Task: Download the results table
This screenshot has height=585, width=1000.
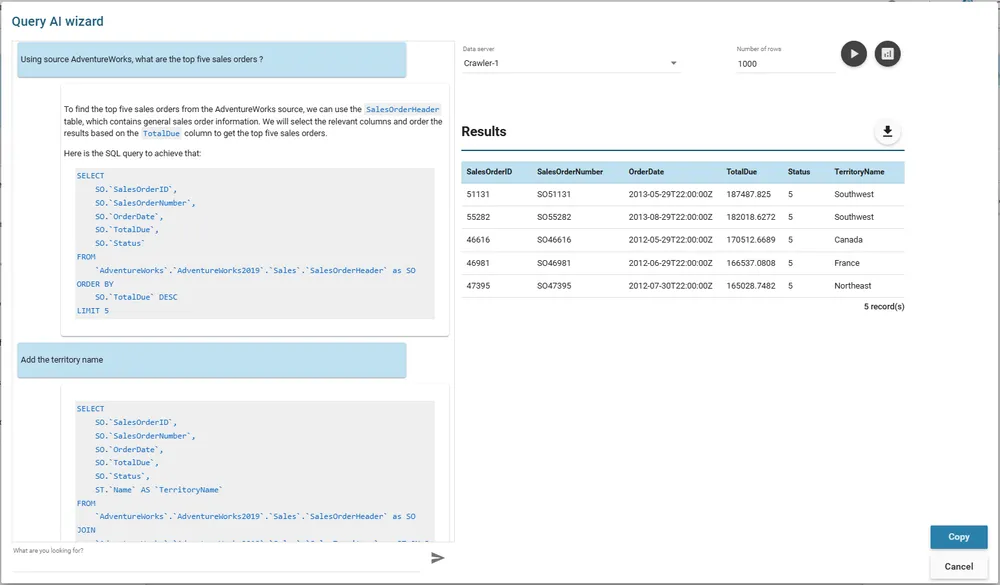Action: coord(887,132)
